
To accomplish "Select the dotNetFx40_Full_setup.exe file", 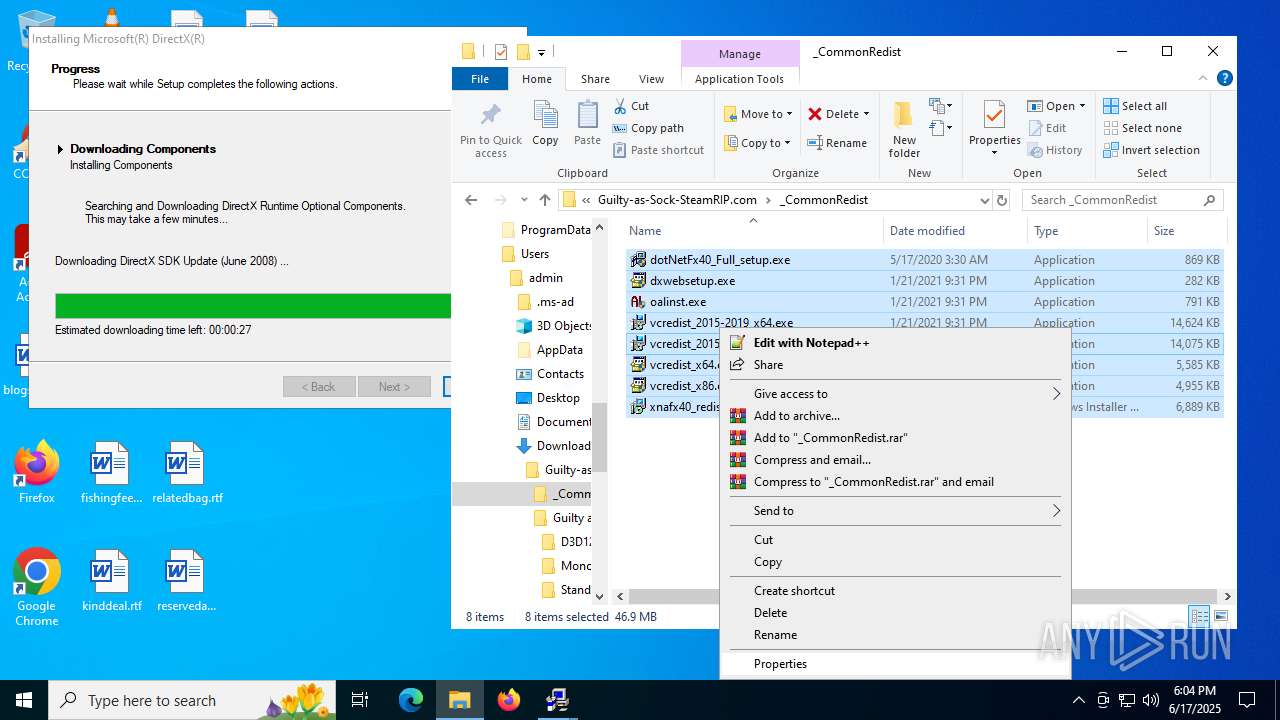I will (925, 260).
